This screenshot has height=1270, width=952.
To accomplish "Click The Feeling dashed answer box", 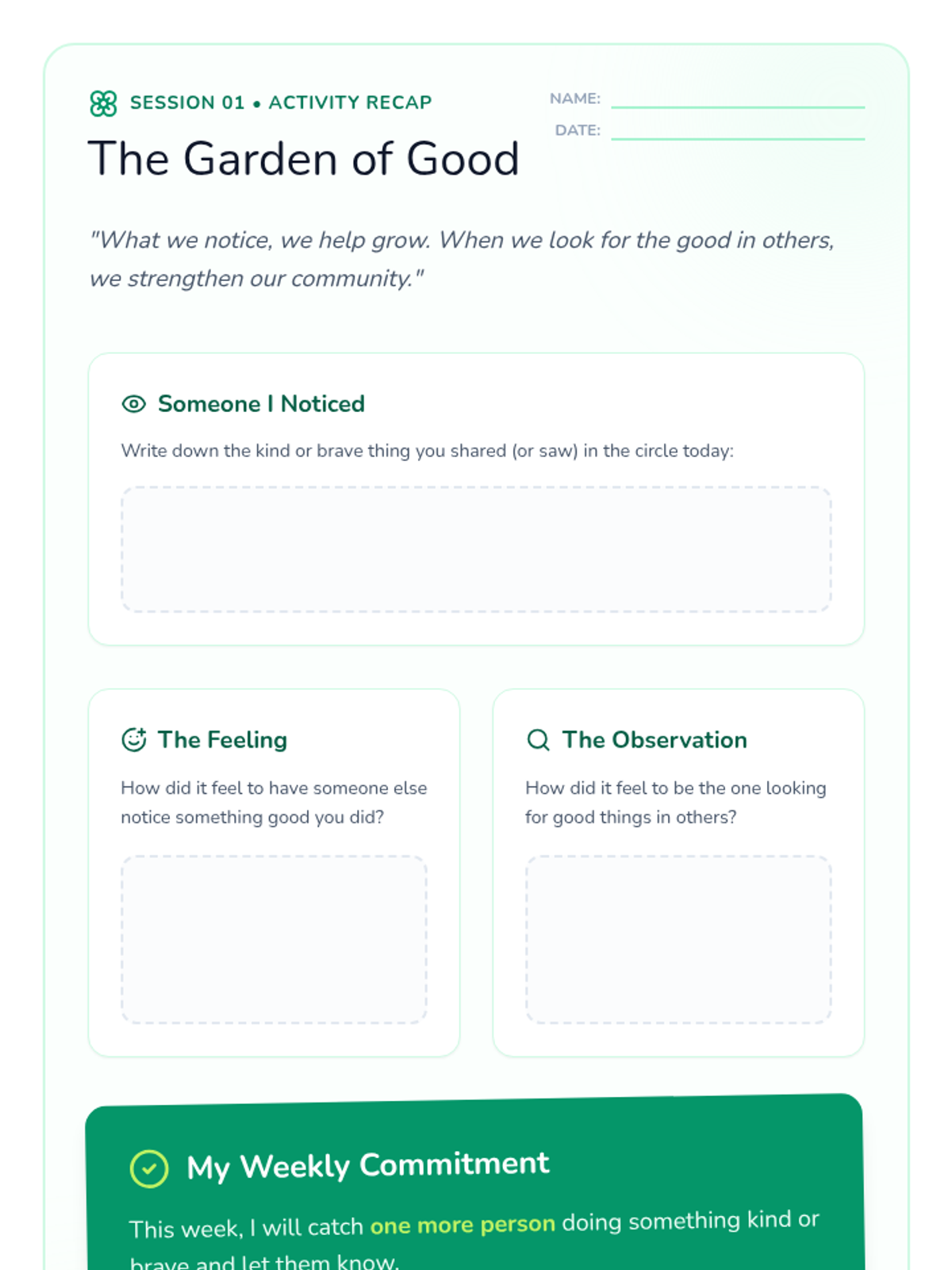I will click(x=274, y=939).
